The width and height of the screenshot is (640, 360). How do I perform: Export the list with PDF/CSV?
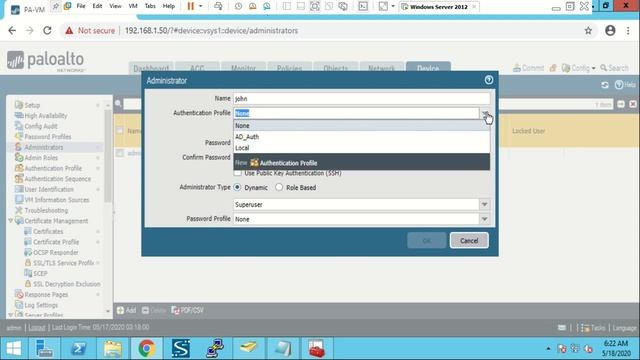188,311
